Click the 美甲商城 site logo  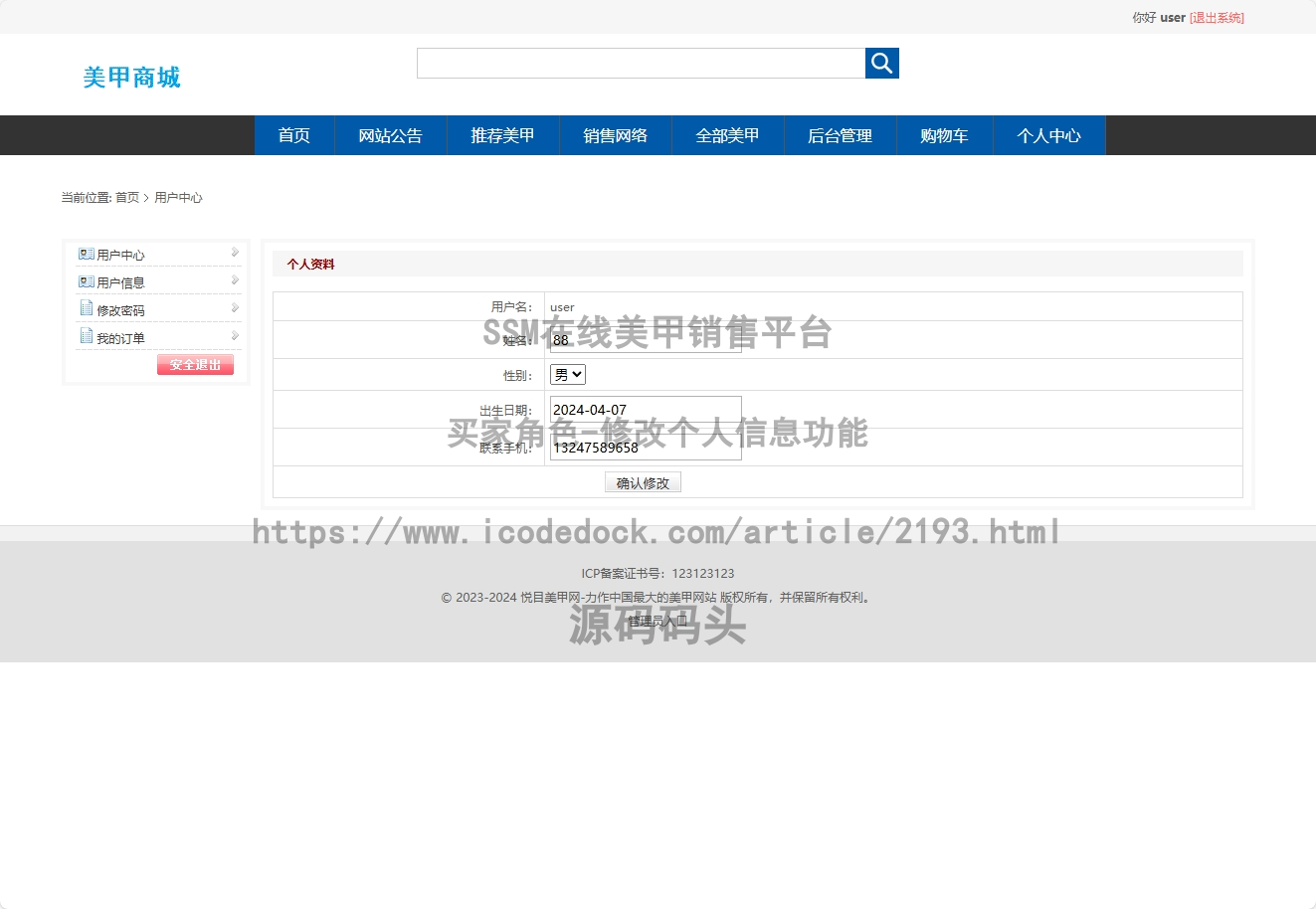[x=131, y=78]
